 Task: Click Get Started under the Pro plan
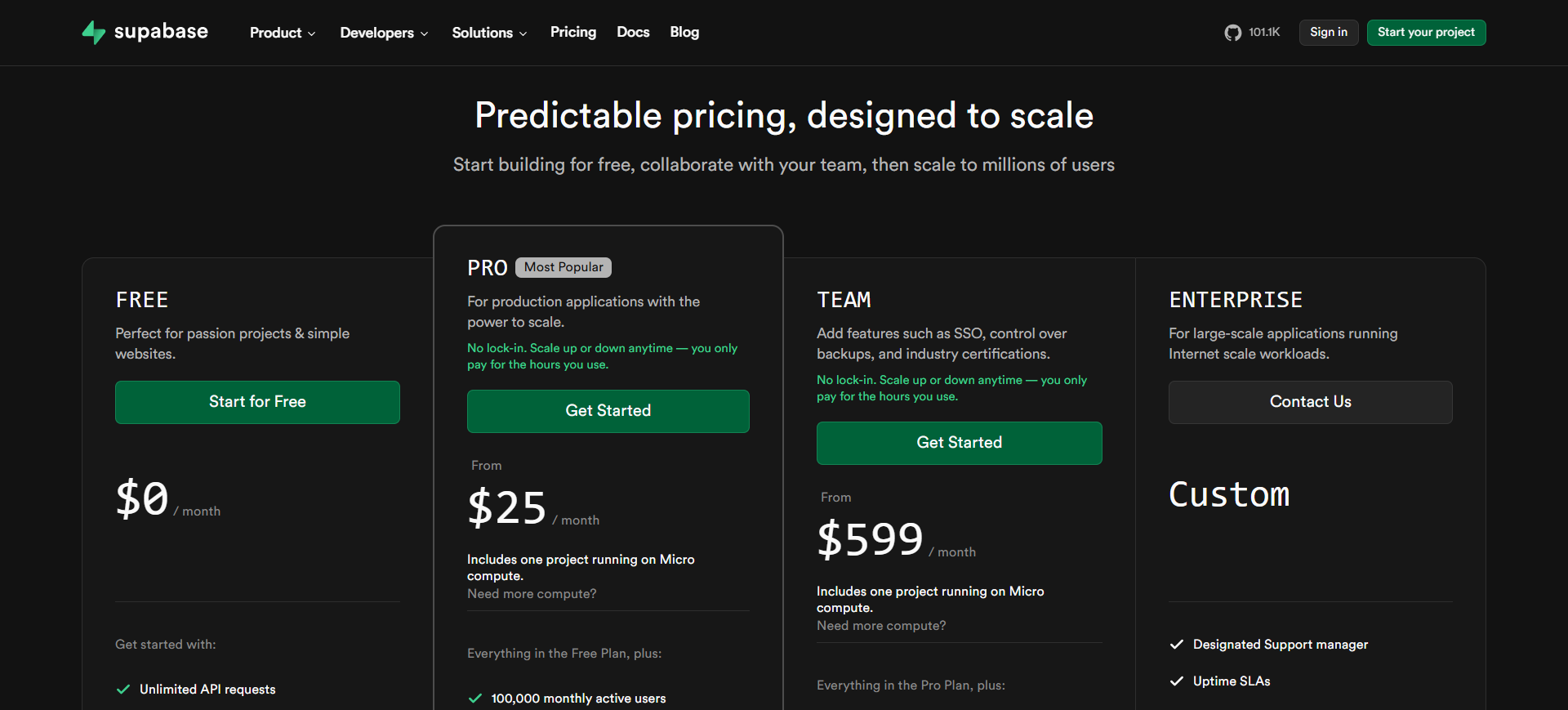coord(608,411)
